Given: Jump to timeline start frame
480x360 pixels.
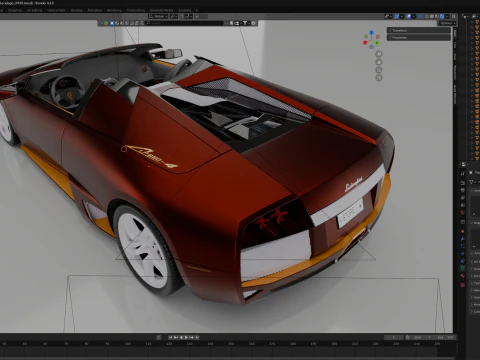Looking at the screenshot, I should (x=170, y=337).
